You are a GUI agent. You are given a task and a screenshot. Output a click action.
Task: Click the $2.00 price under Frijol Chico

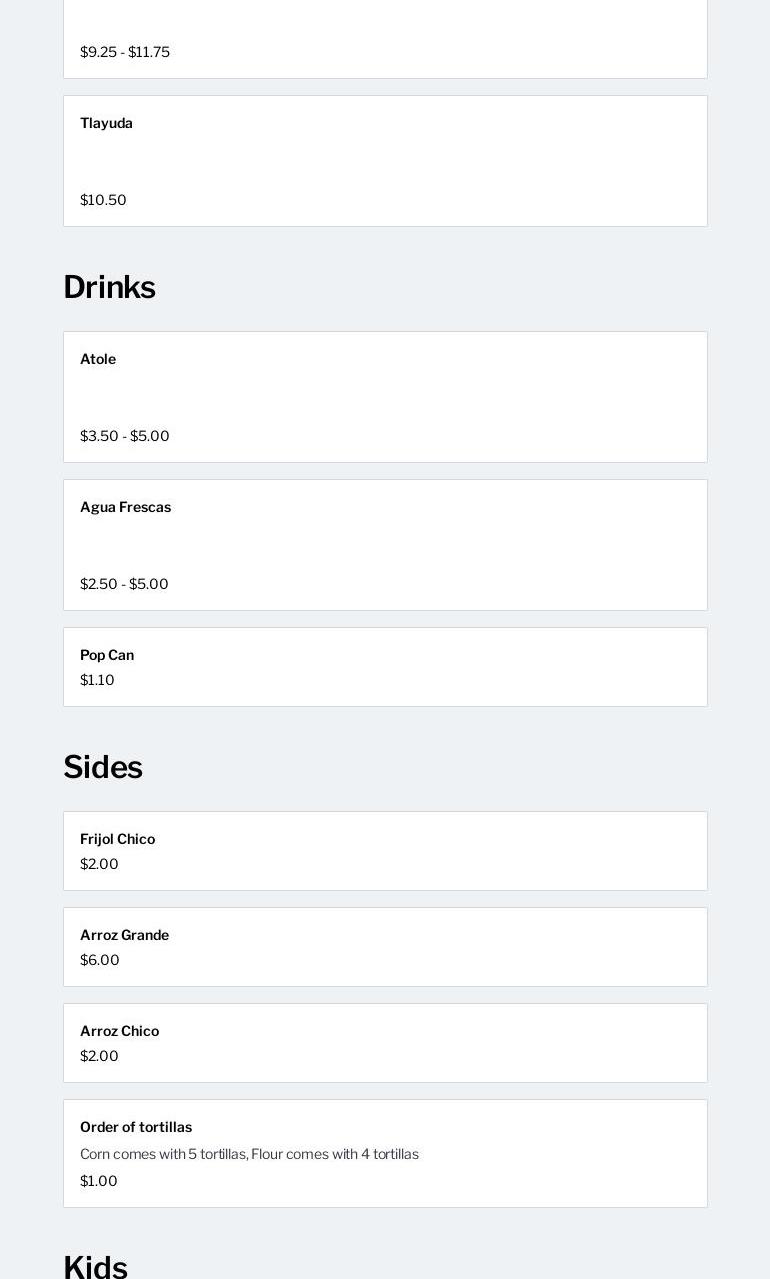point(99,864)
